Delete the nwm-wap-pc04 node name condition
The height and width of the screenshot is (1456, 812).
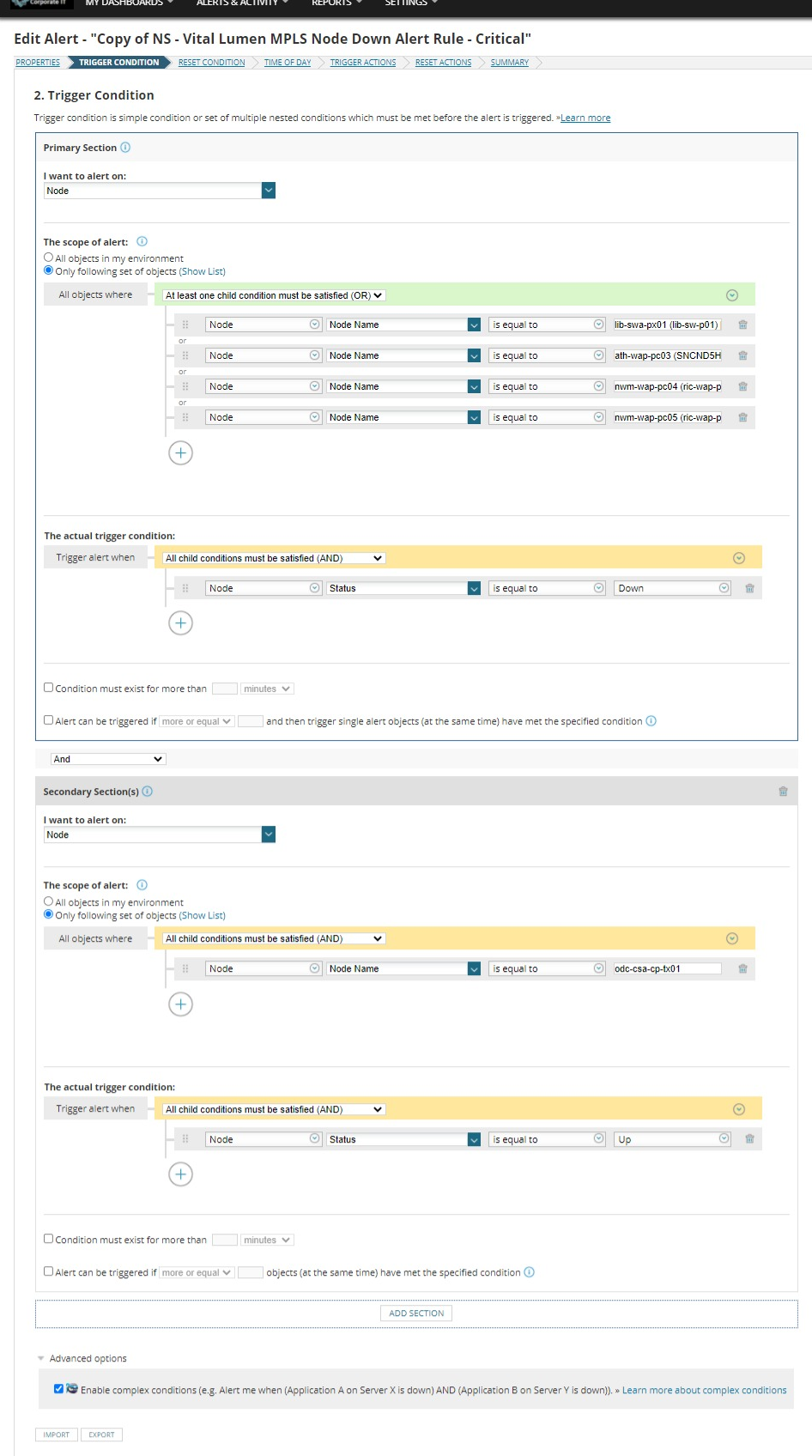[x=742, y=386]
